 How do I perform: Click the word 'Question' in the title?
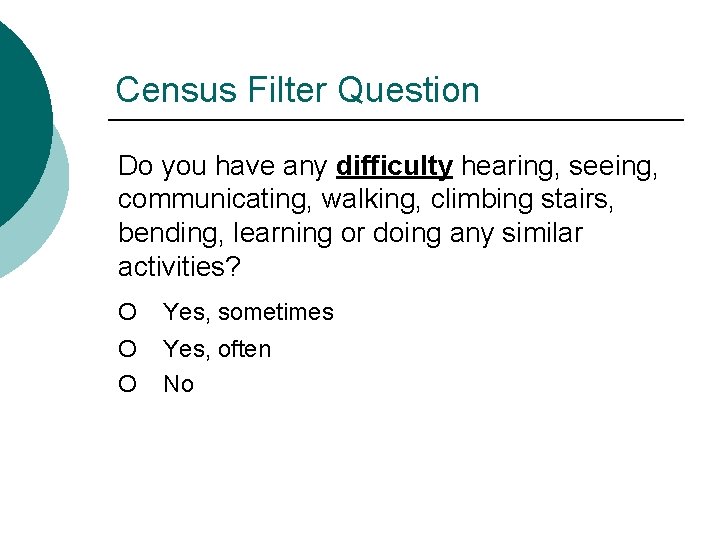(x=409, y=90)
